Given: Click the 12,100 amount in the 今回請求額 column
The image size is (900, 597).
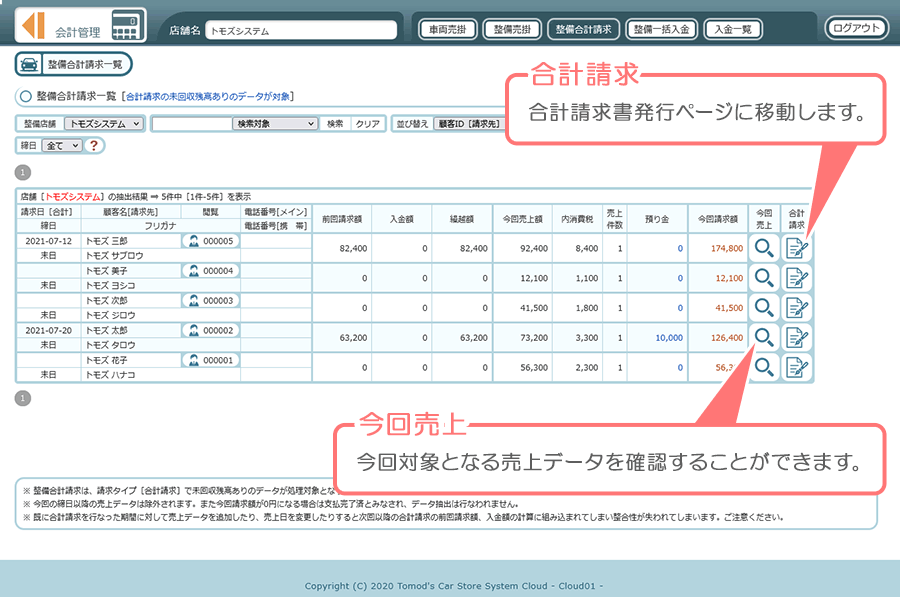Looking at the screenshot, I should click(x=729, y=278).
